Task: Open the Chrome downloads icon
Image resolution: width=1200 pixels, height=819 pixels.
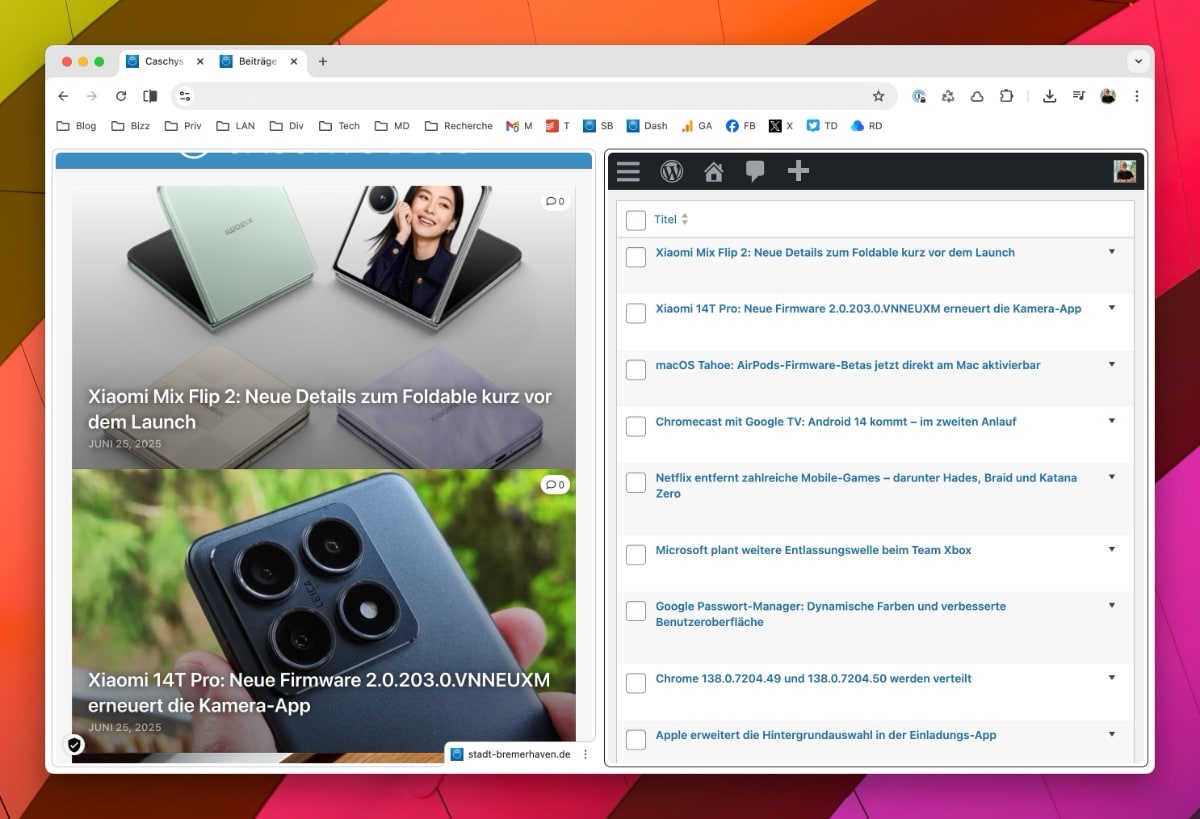Action: [x=1049, y=96]
